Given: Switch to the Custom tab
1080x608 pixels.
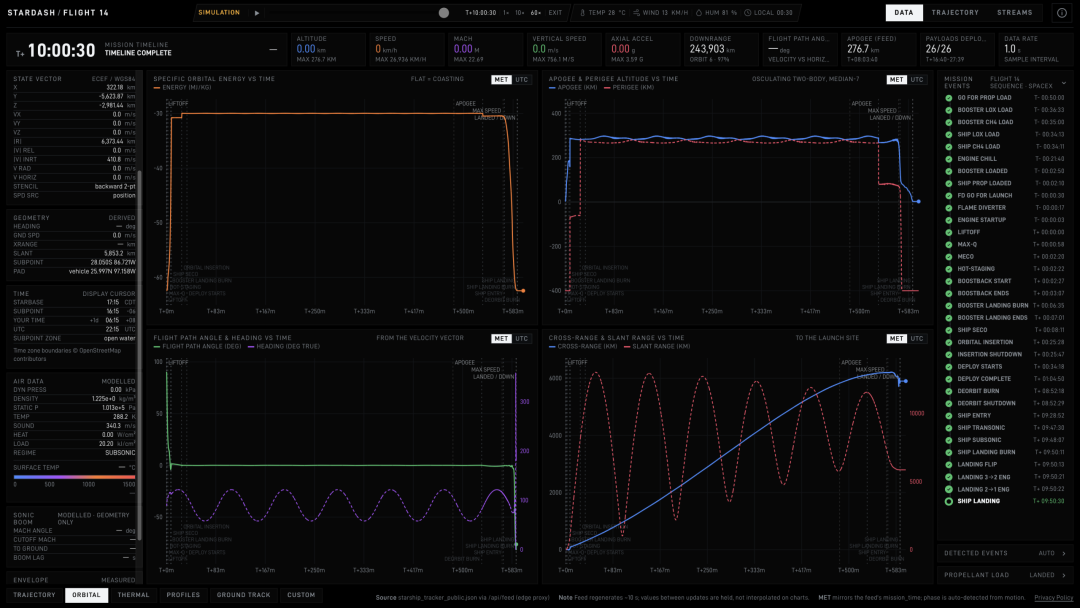Looking at the screenshot, I should (301, 595).
